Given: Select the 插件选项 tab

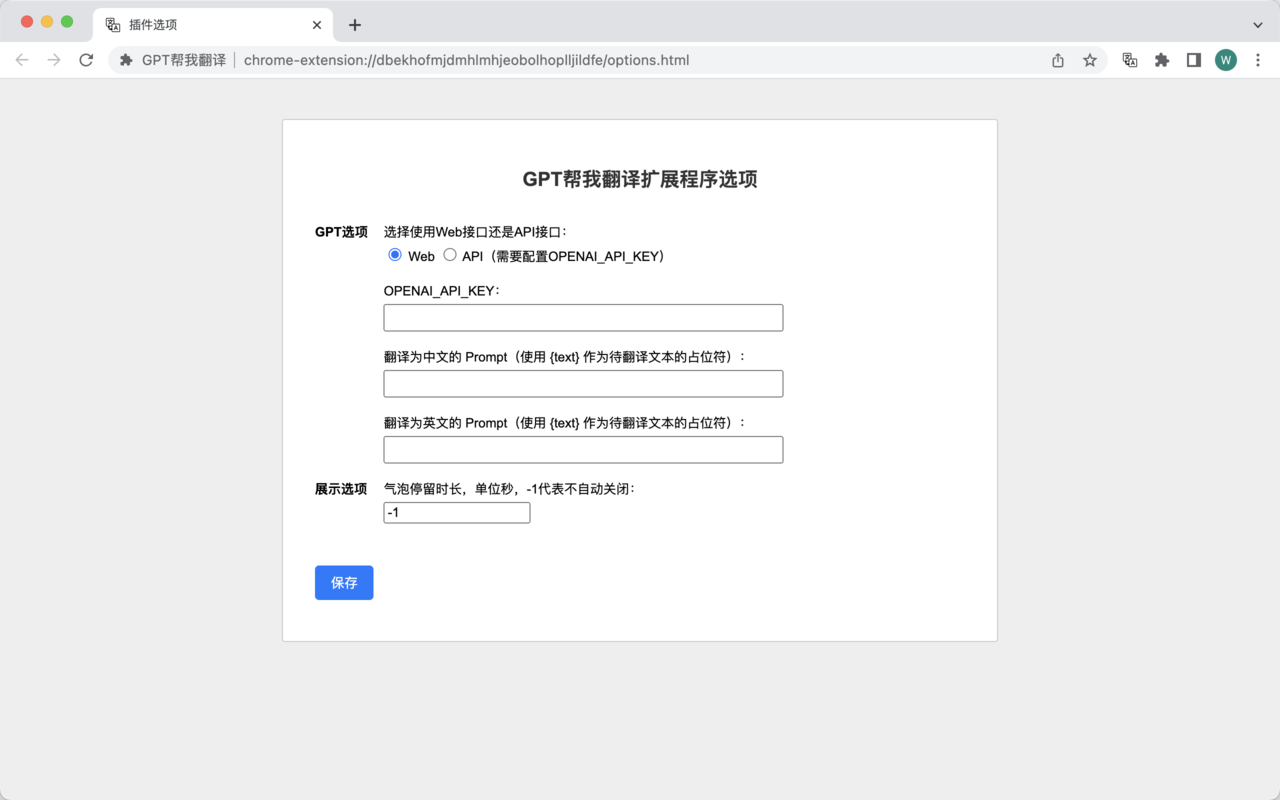Looking at the screenshot, I should pos(214,25).
